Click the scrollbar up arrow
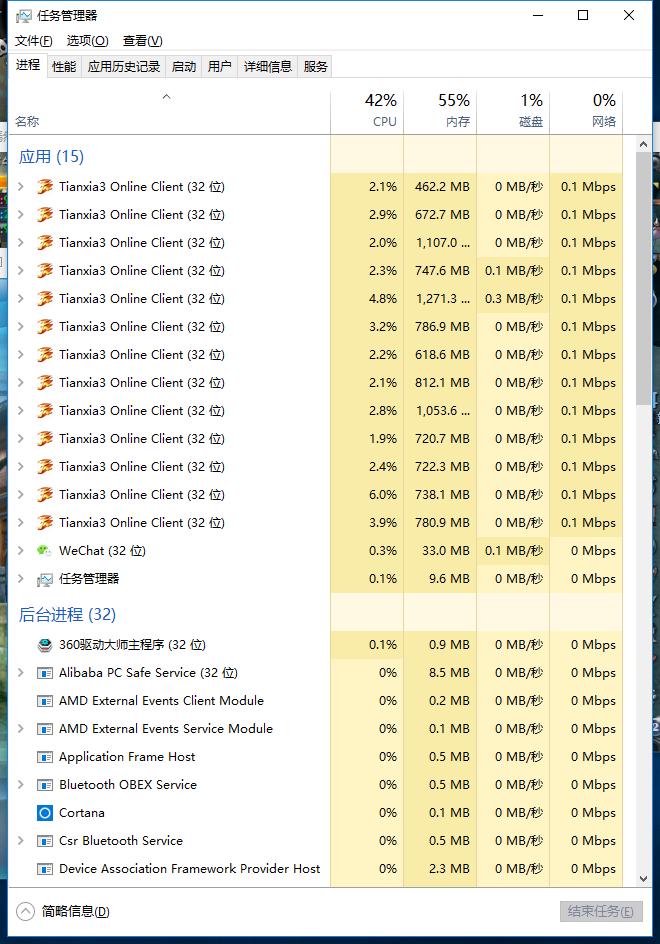 point(643,144)
